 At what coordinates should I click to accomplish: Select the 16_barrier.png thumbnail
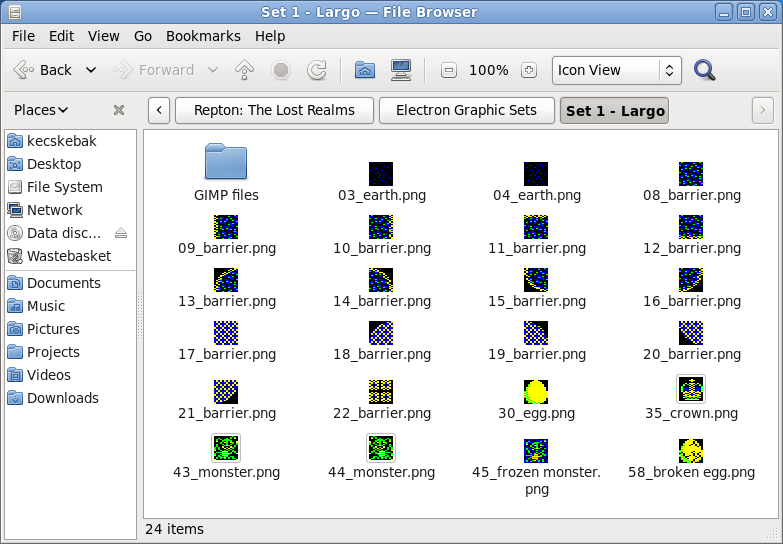[691, 280]
